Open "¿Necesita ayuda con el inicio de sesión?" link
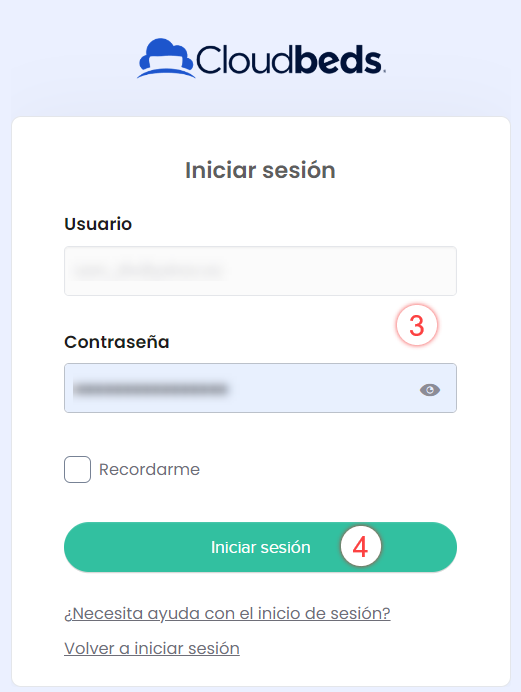The height and width of the screenshot is (692, 521). click(227, 613)
